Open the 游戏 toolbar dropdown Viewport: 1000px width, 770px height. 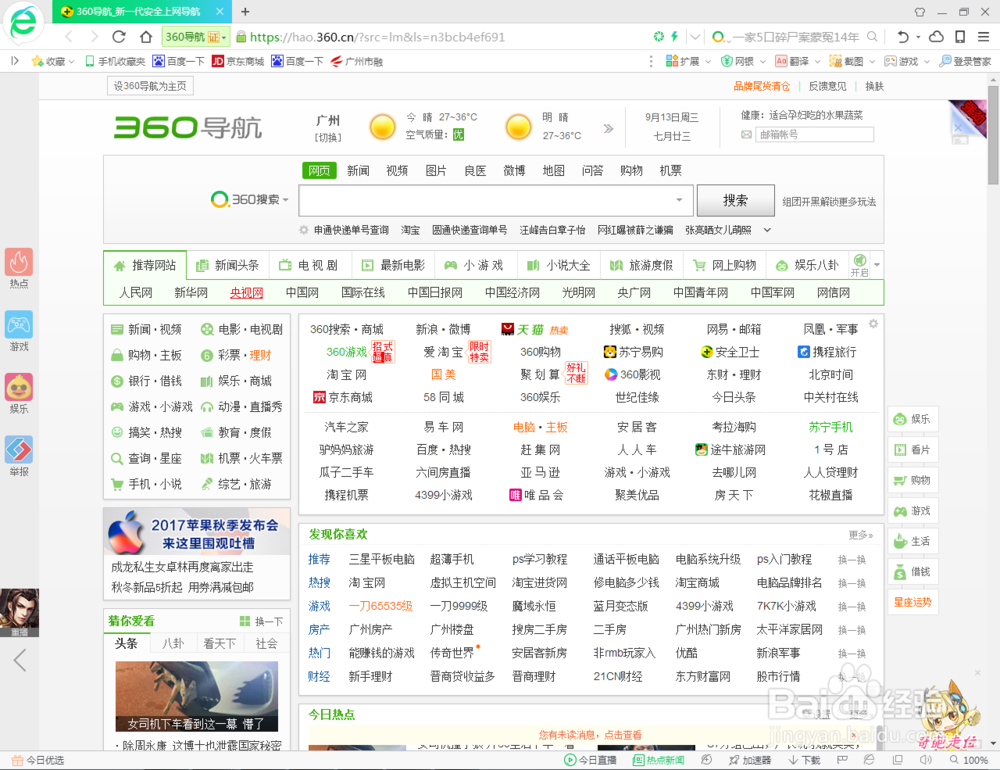[927, 61]
